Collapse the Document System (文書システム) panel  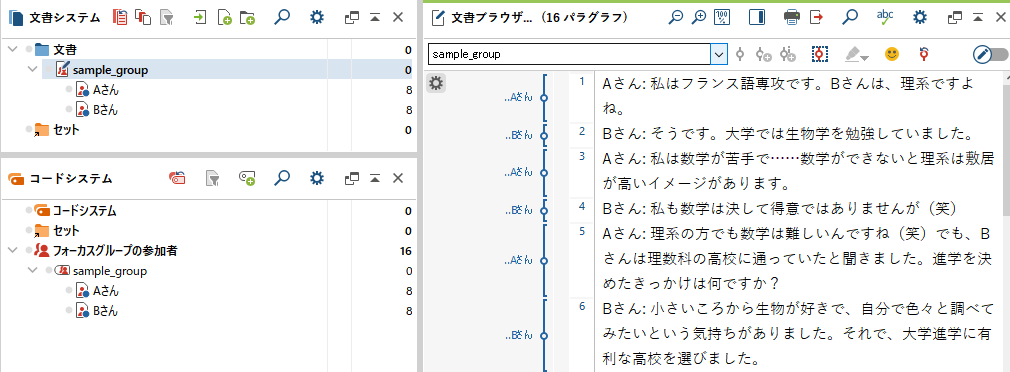point(375,17)
